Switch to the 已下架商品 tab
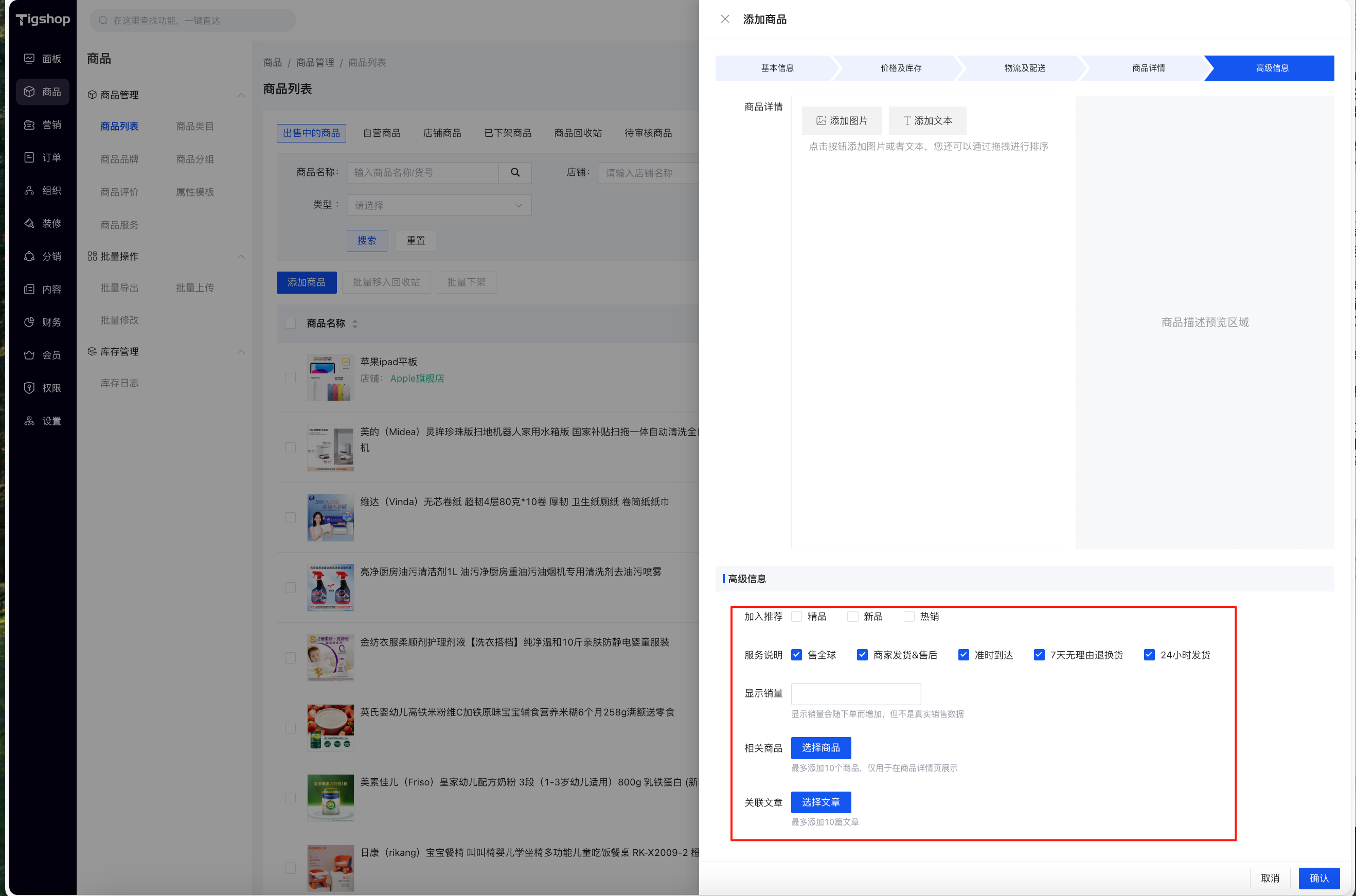The image size is (1356, 896). click(x=507, y=133)
